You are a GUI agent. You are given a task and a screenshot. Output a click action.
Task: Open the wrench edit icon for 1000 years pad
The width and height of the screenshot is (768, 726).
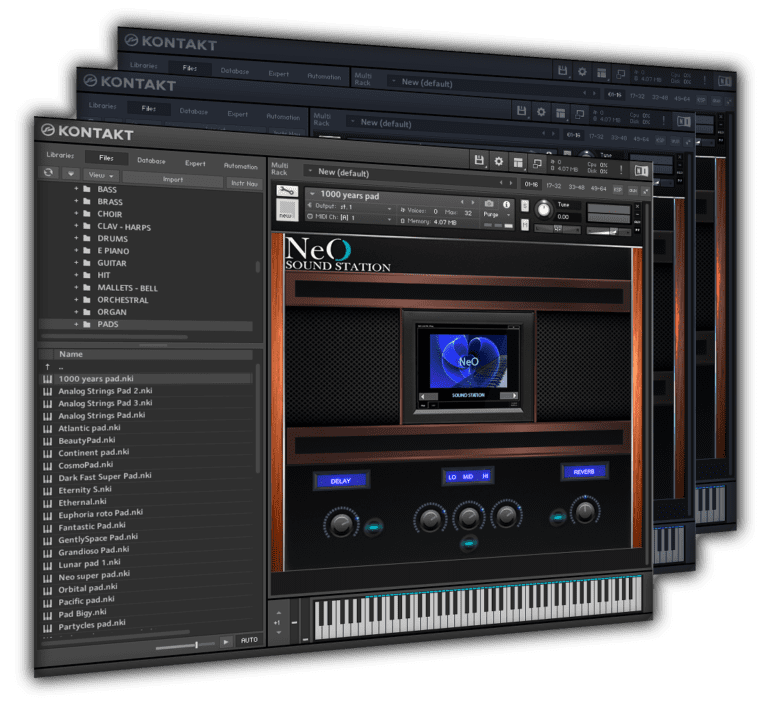click(x=287, y=191)
